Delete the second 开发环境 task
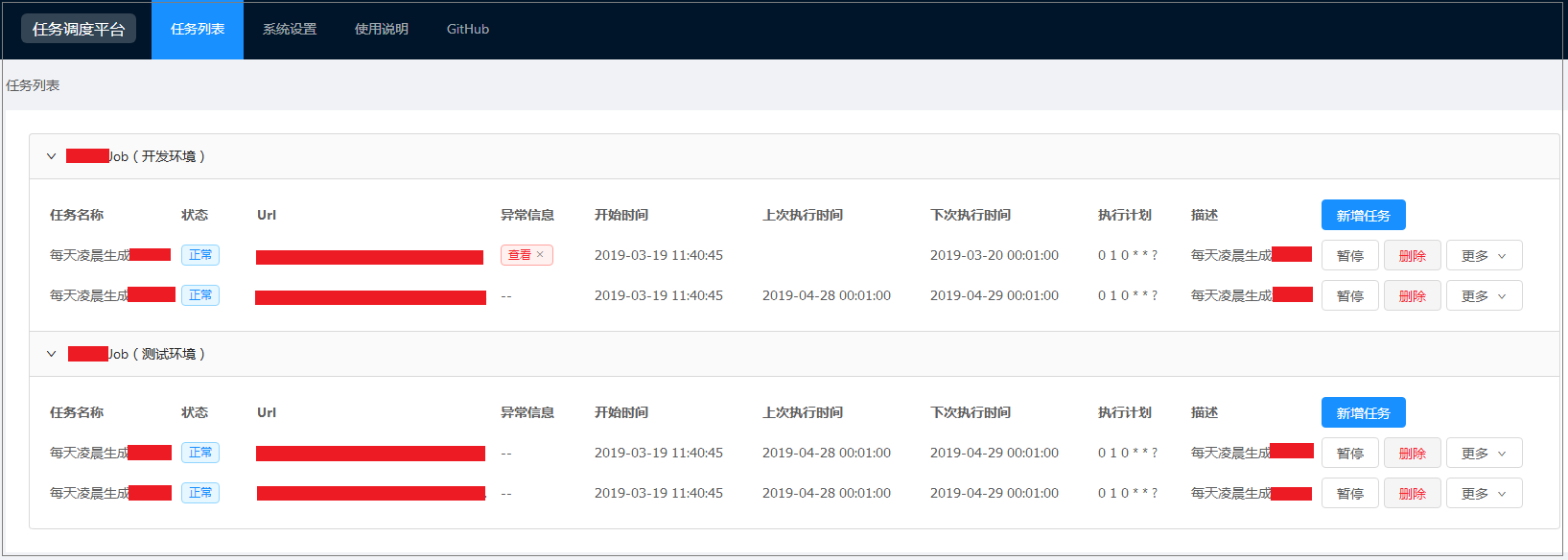The image size is (1568, 560). pyautogui.click(x=1412, y=296)
